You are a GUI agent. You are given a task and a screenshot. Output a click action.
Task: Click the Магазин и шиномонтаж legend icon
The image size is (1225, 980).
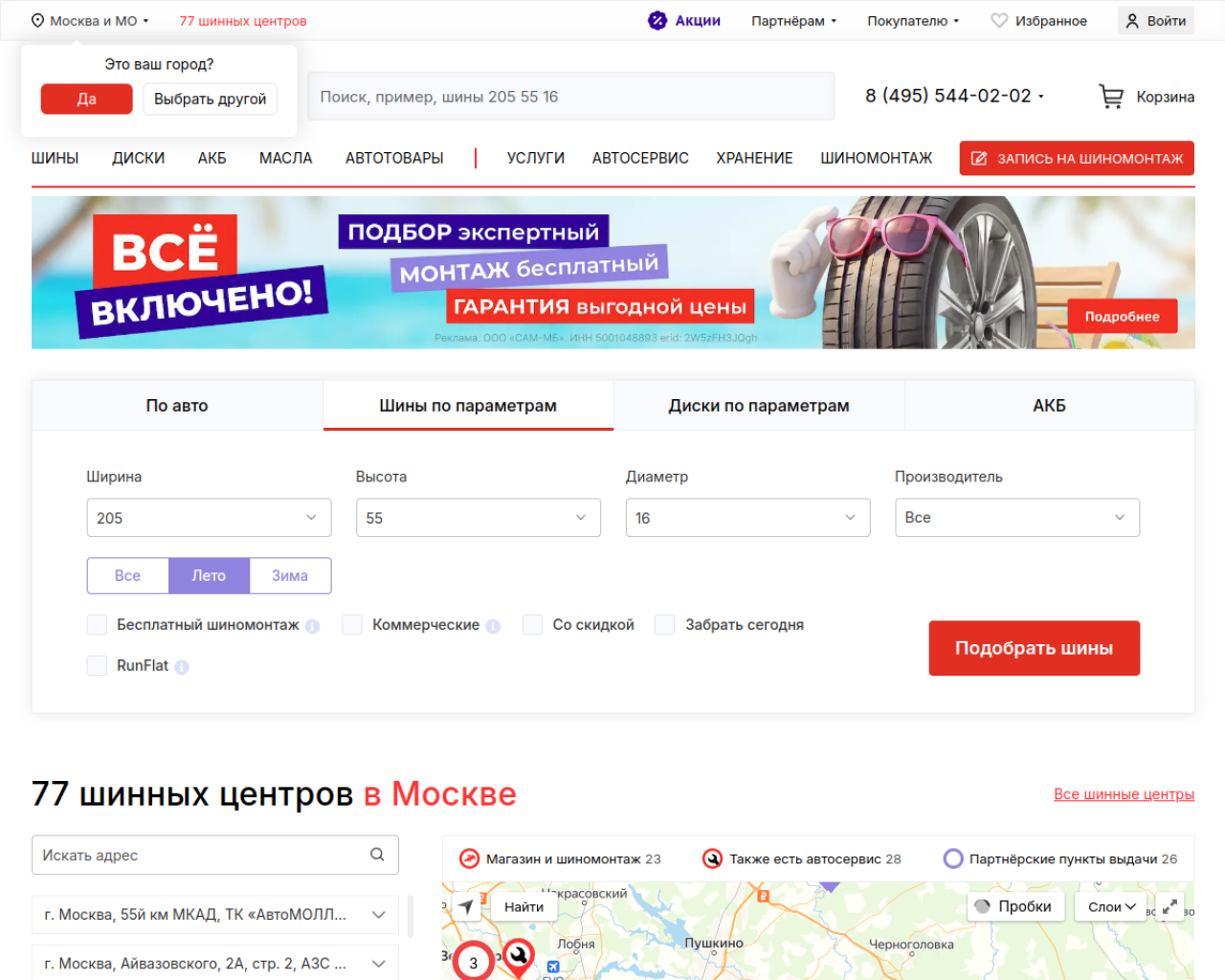click(469, 859)
